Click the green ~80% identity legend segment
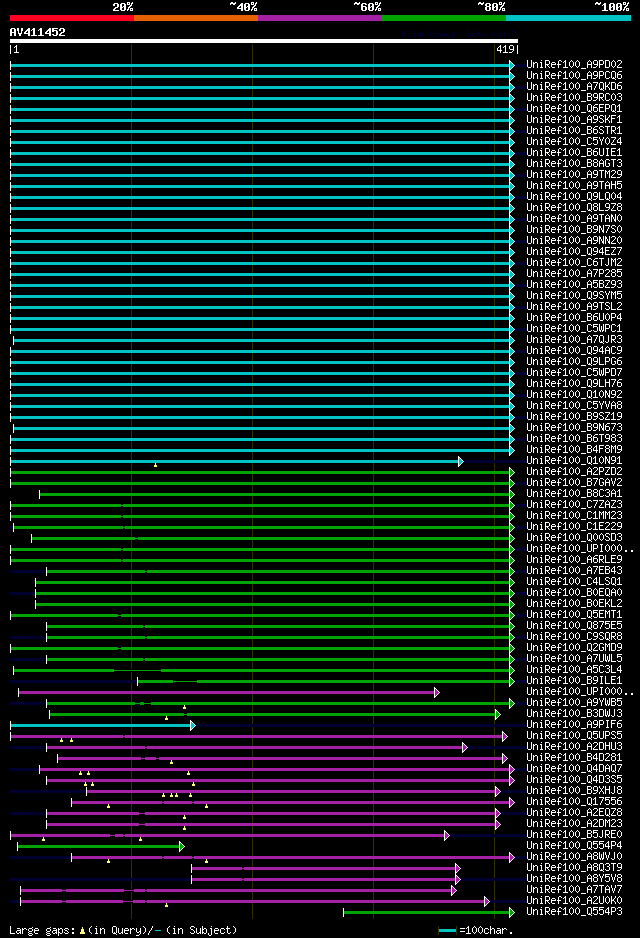The height and width of the screenshot is (938, 640). point(444,18)
